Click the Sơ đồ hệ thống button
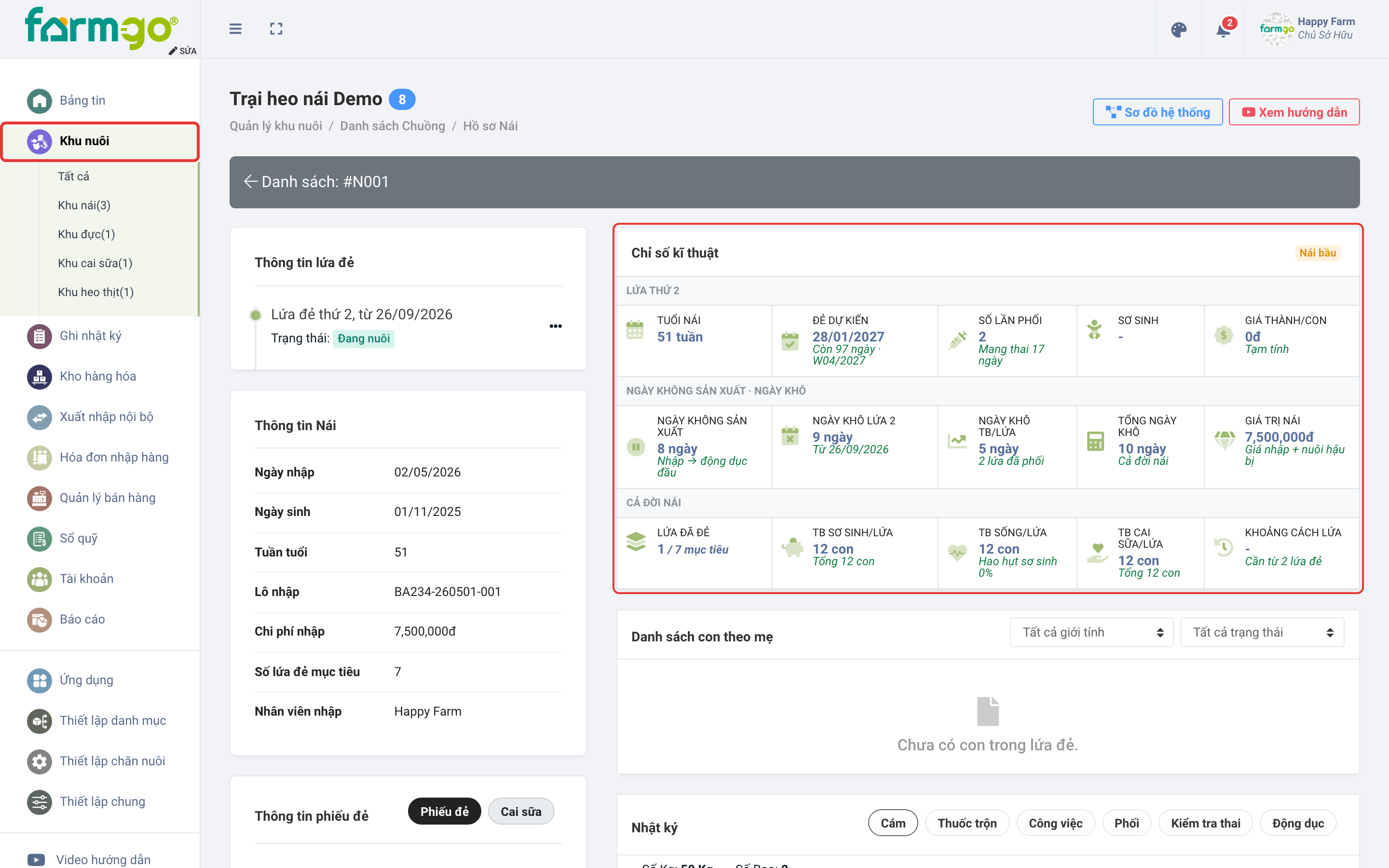The width and height of the screenshot is (1389, 868). point(1157,112)
